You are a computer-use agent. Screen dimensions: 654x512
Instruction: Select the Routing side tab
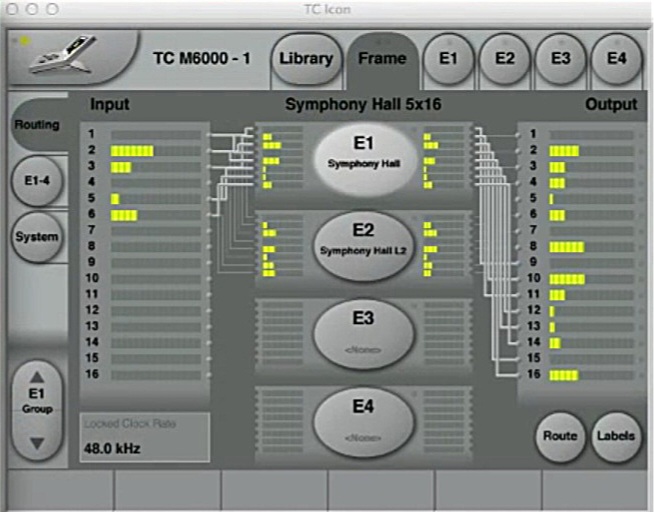37,125
